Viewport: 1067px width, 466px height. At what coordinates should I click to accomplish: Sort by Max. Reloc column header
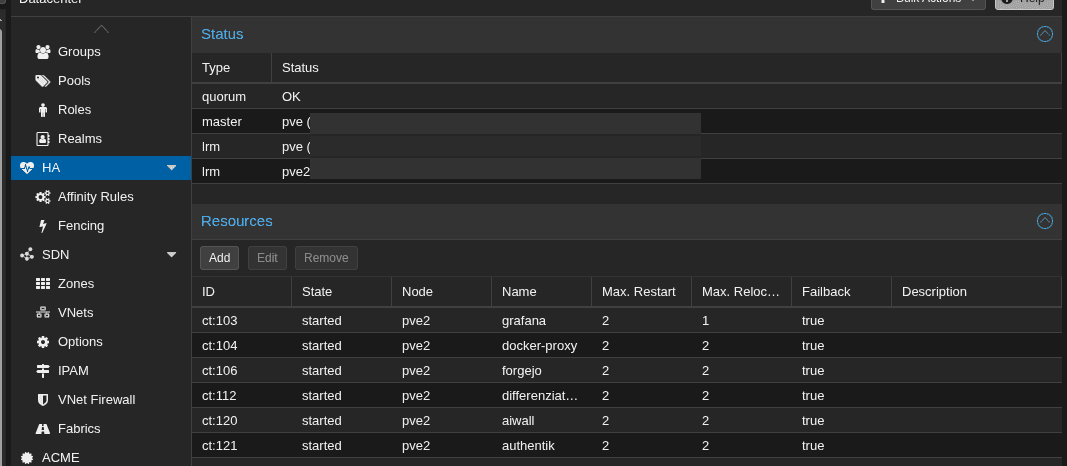point(742,292)
